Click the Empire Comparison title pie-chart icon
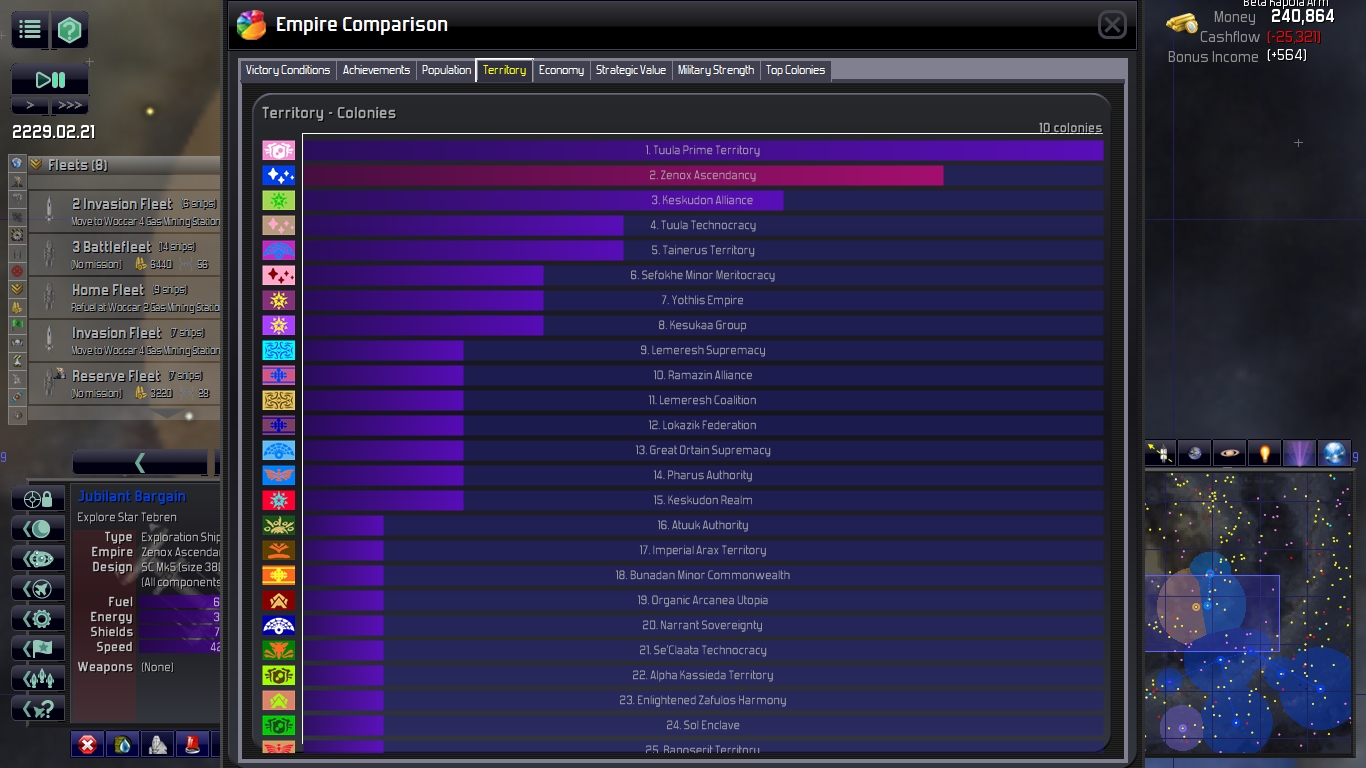1366x768 pixels. [x=251, y=25]
